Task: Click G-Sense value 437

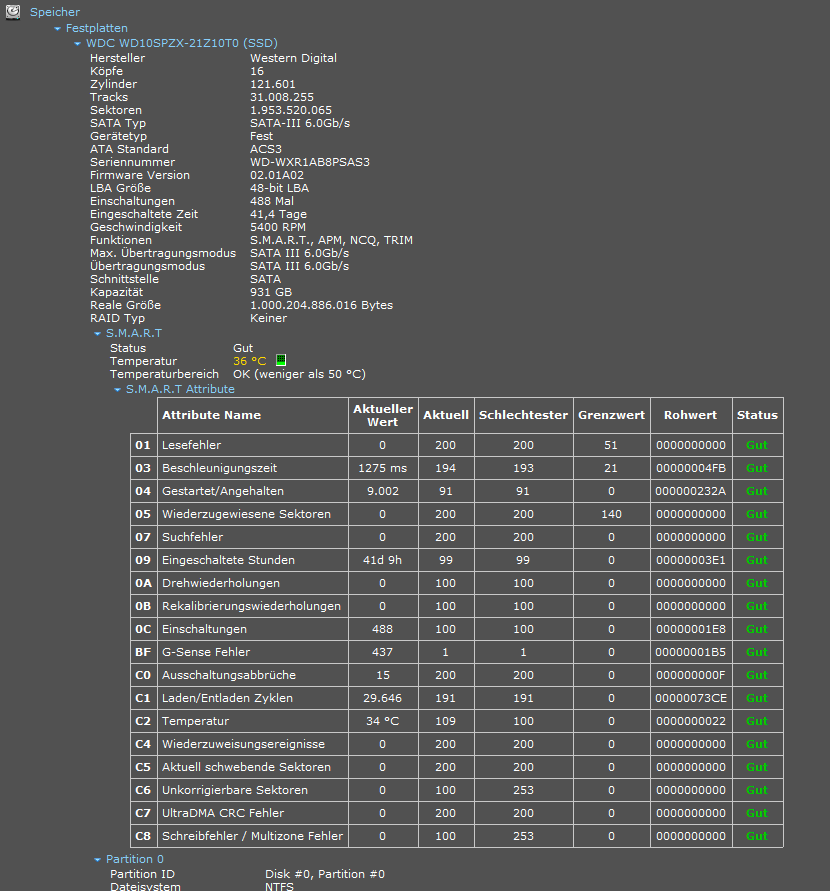Action: coord(382,652)
